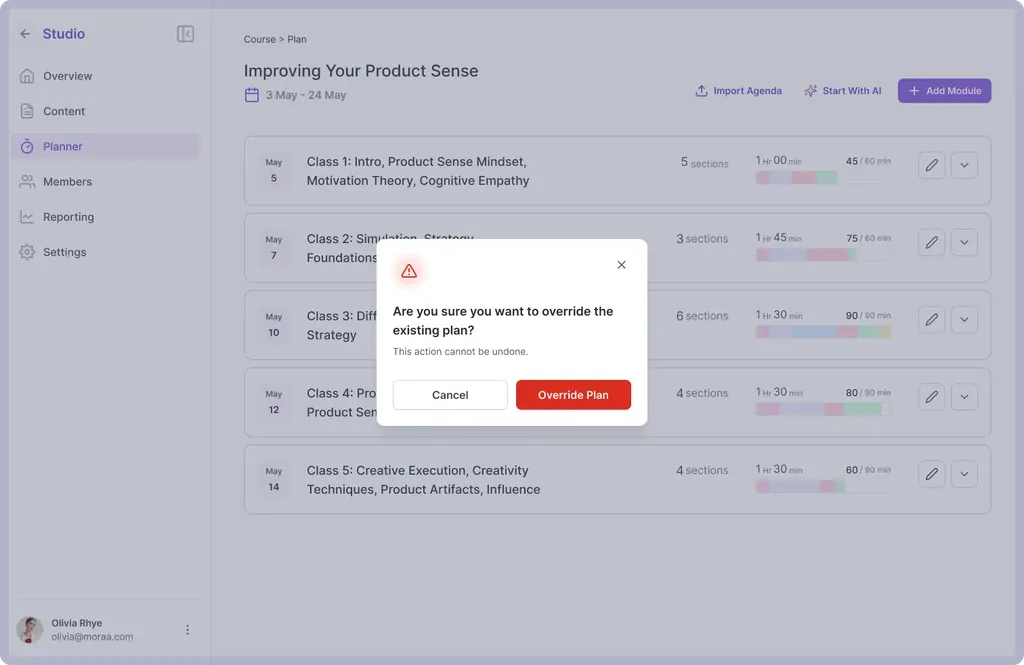Edit Class 4 with the pencil icon
The height and width of the screenshot is (665, 1024).
click(x=931, y=397)
